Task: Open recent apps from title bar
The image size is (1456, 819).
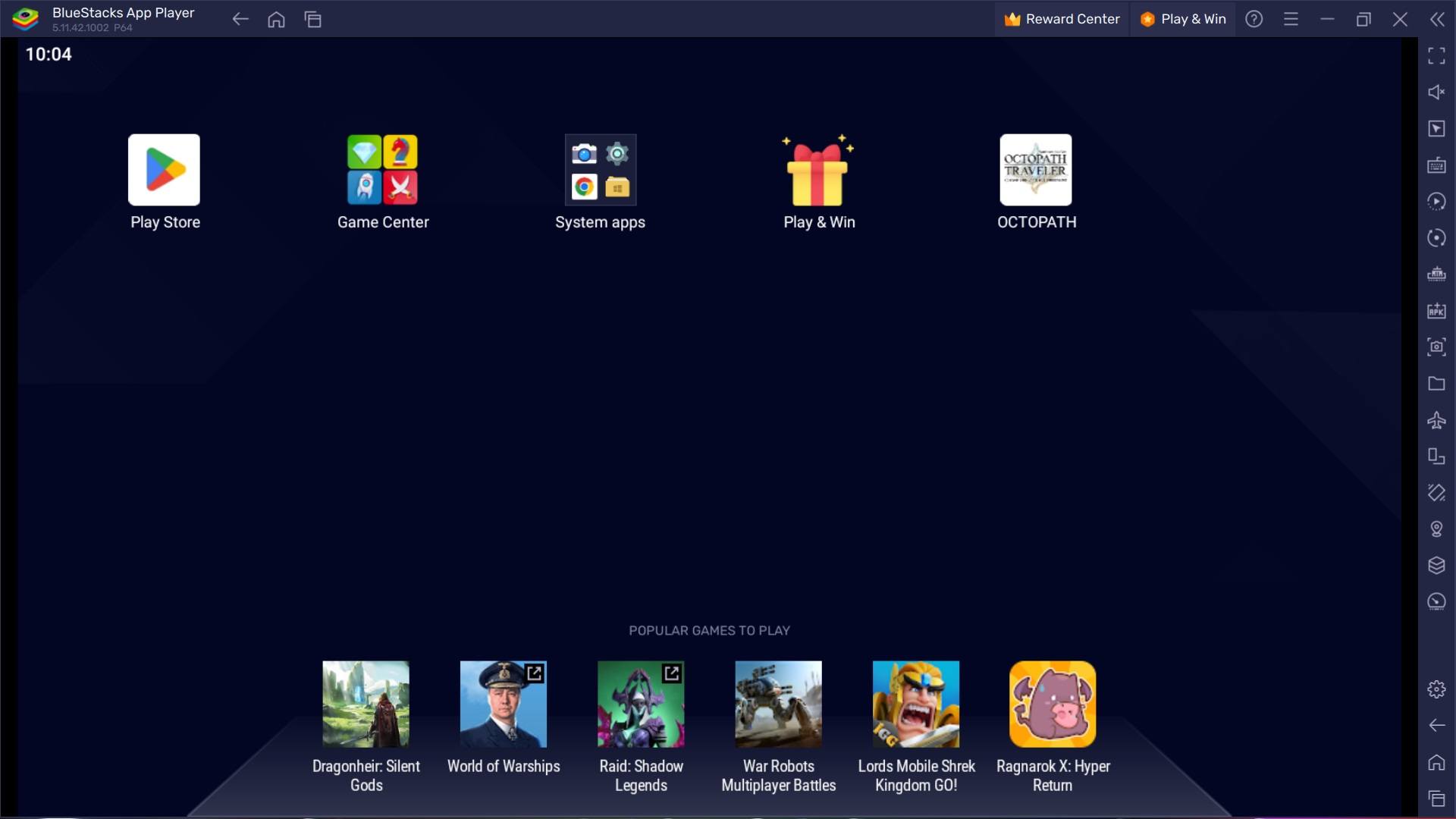Action: [313, 19]
